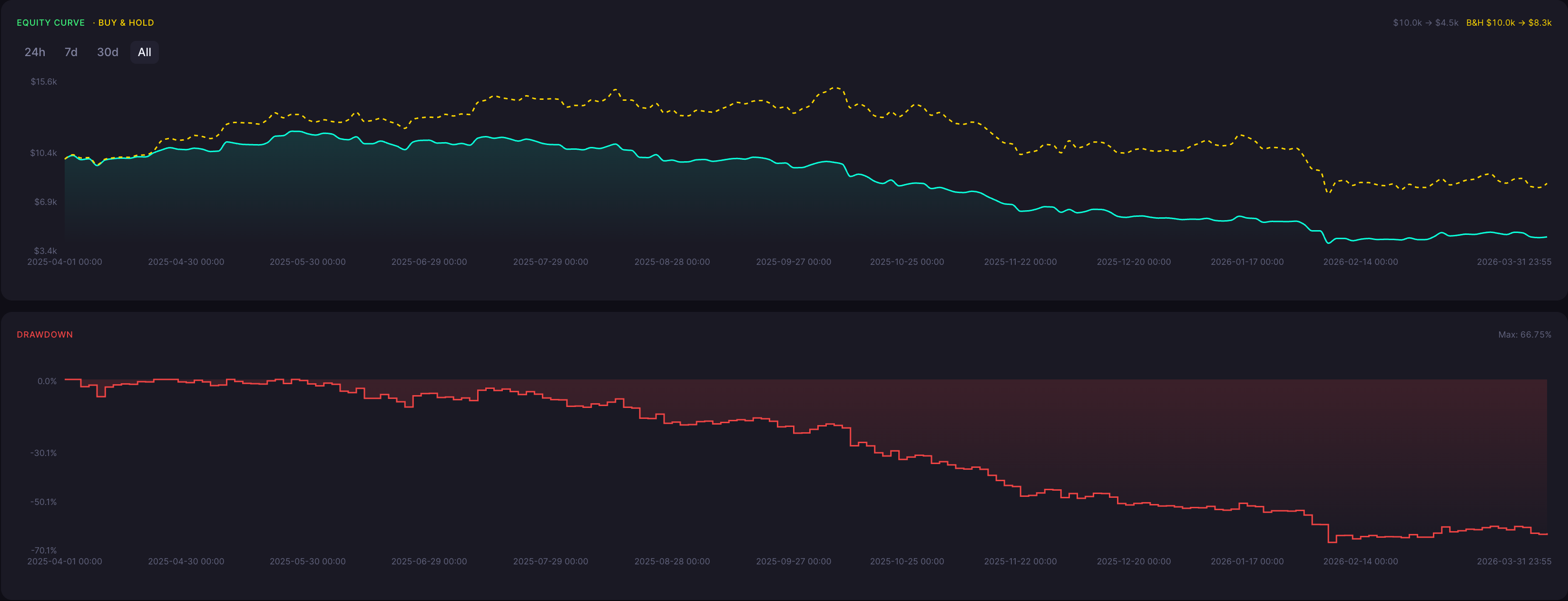Click equity chart 2025-04-01 00:00 date label
The image size is (1568, 601).
click(x=65, y=262)
